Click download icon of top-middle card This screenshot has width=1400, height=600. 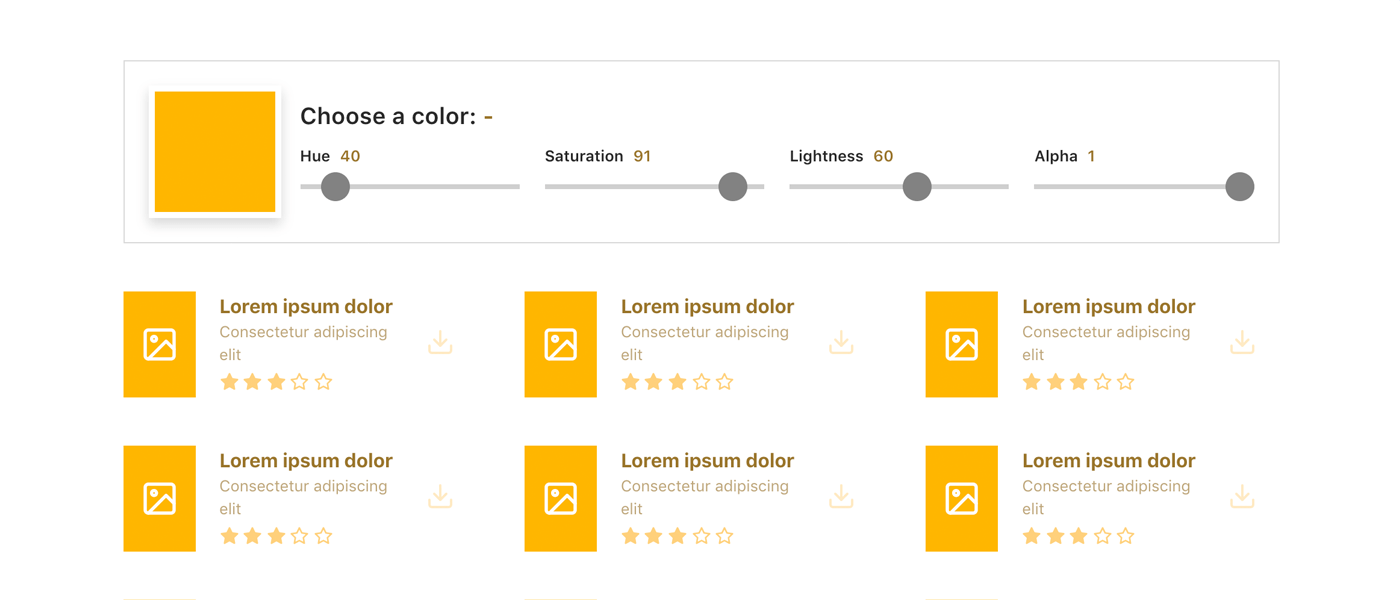pos(841,342)
